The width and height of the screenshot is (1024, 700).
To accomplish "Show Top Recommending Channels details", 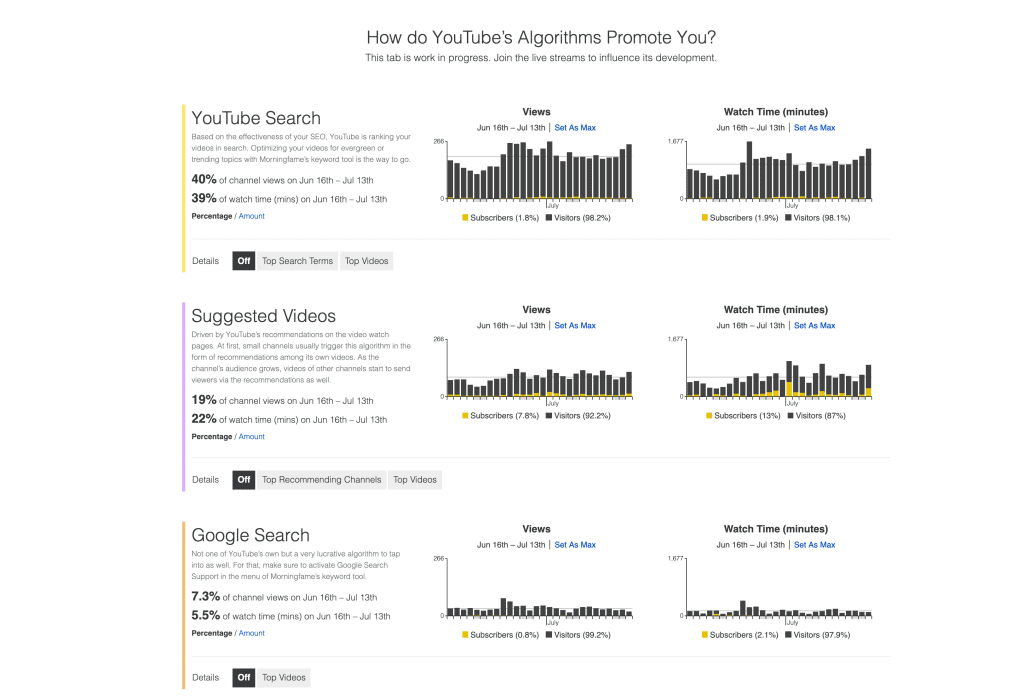I will [321, 479].
